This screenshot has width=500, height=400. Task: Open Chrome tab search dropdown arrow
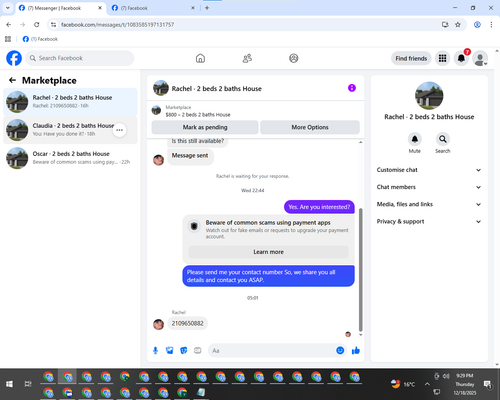point(8,8)
